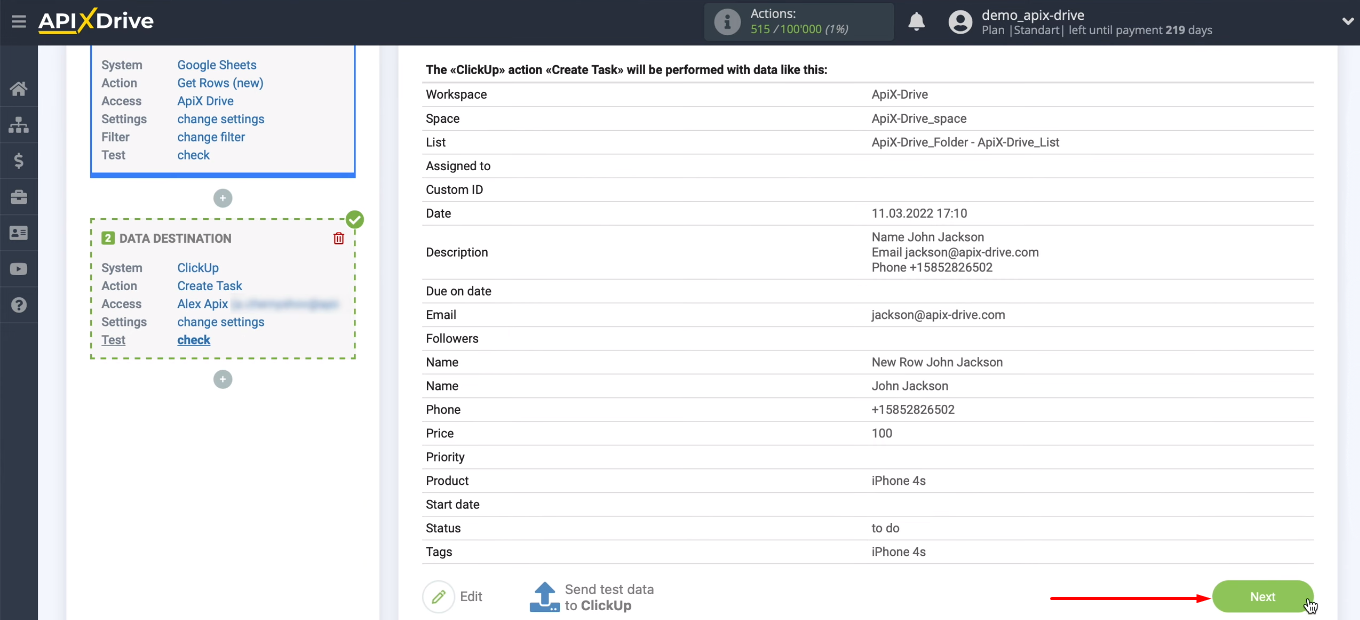
Task: Select the Workspace value ApiX-Drive
Action: 900,95
